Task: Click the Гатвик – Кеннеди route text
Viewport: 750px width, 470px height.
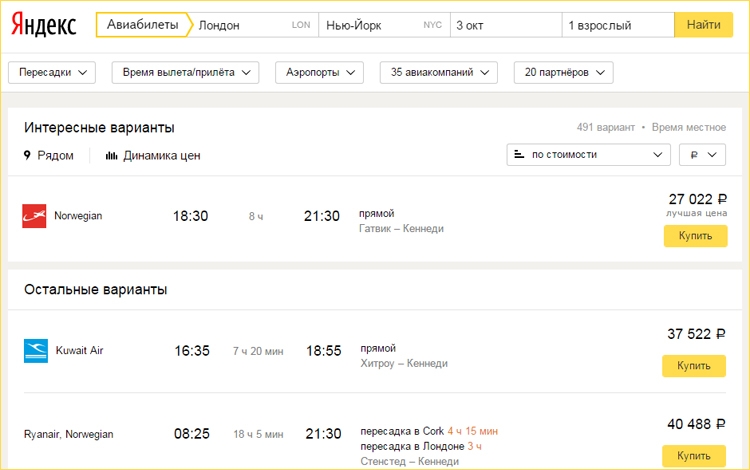Action: [401, 229]
